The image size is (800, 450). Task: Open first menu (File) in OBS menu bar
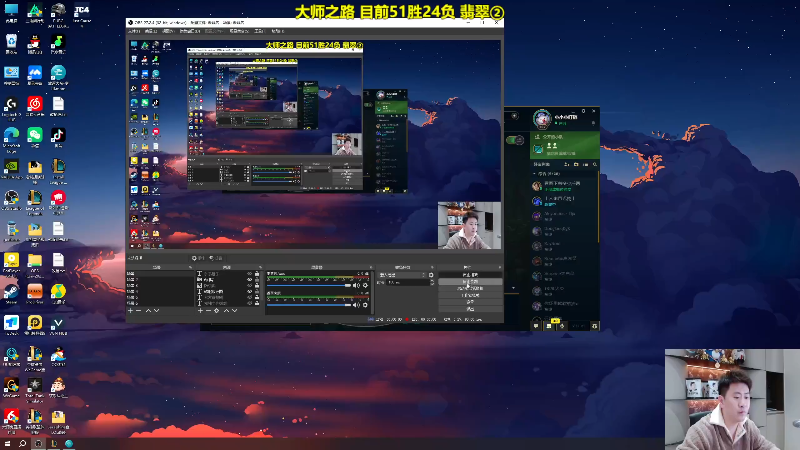[x=134, y=31]
